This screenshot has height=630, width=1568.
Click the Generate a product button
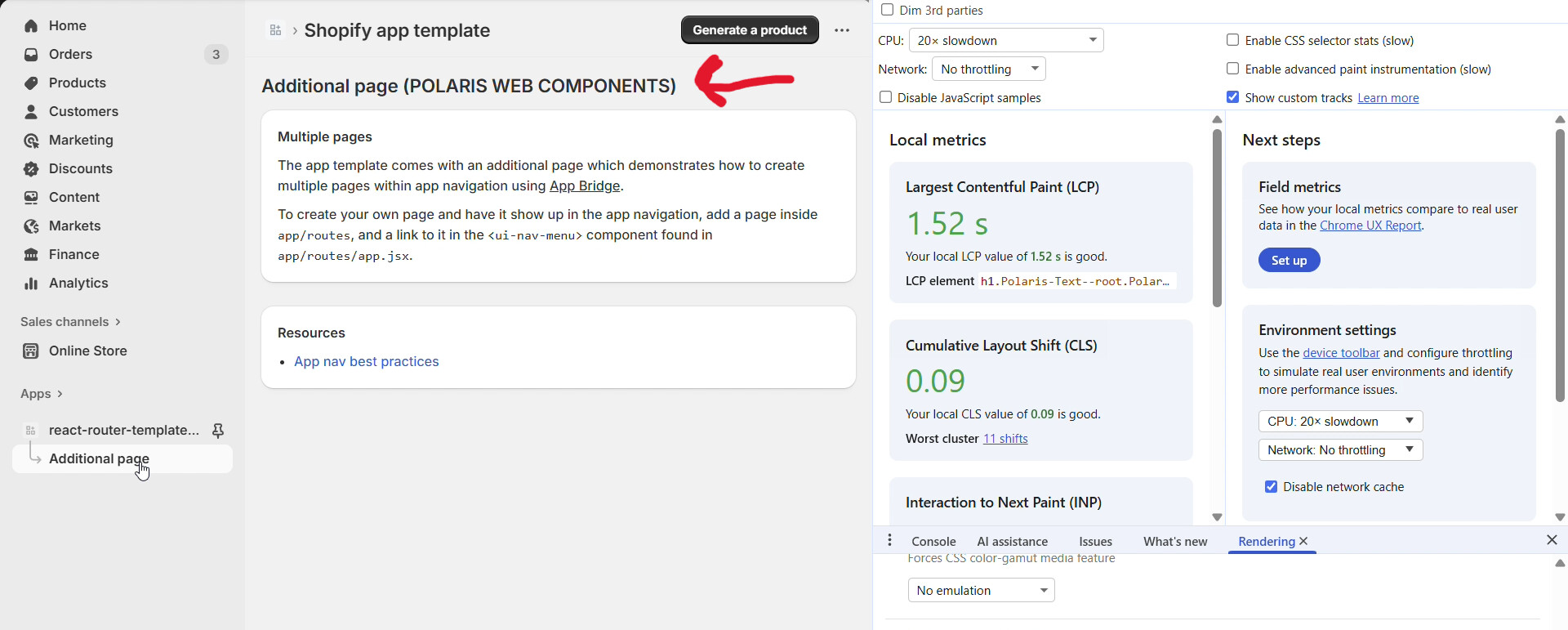point(750,30)
